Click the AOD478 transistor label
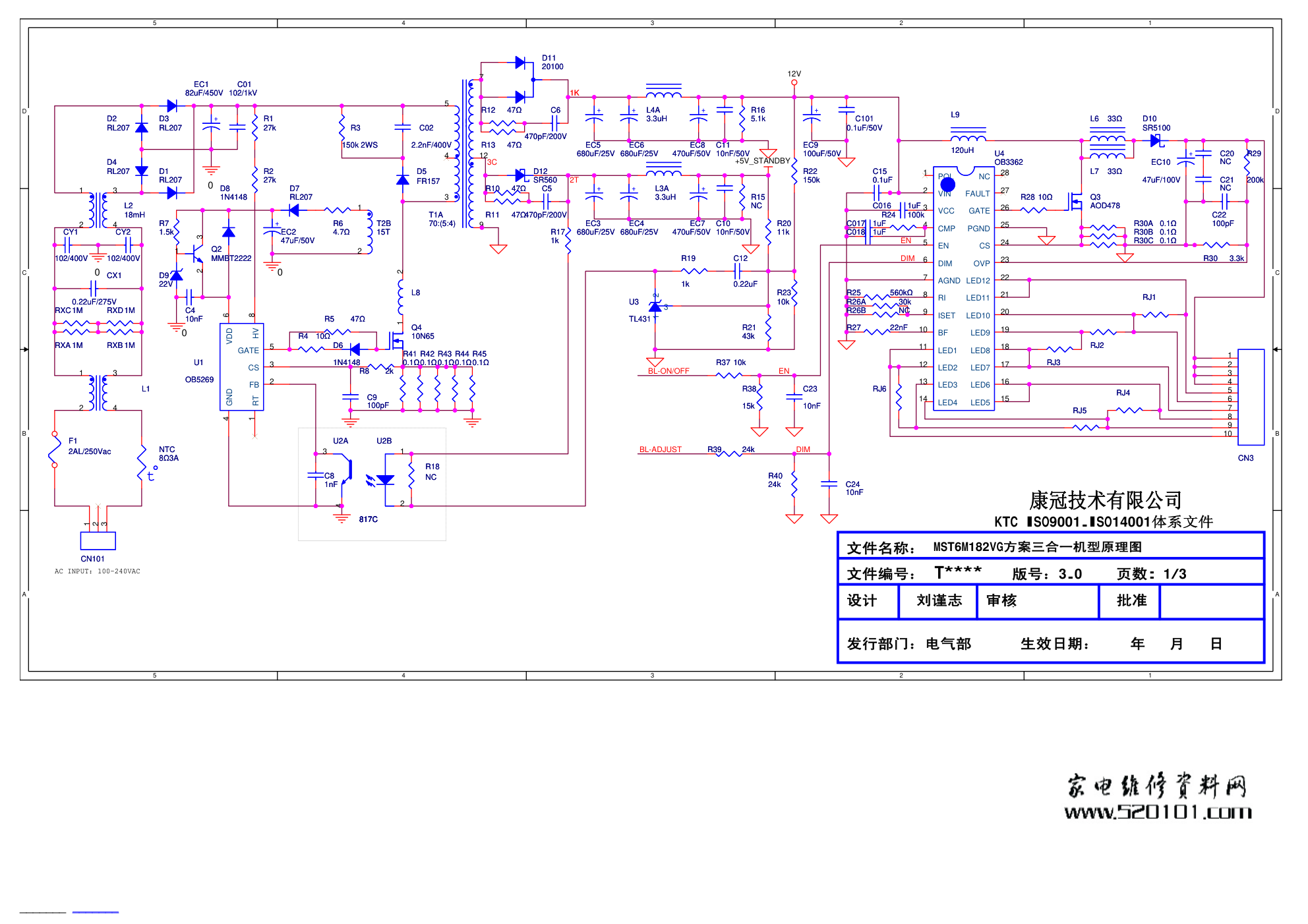This screenshot has height=924, width=1308. pos(1105,206)
